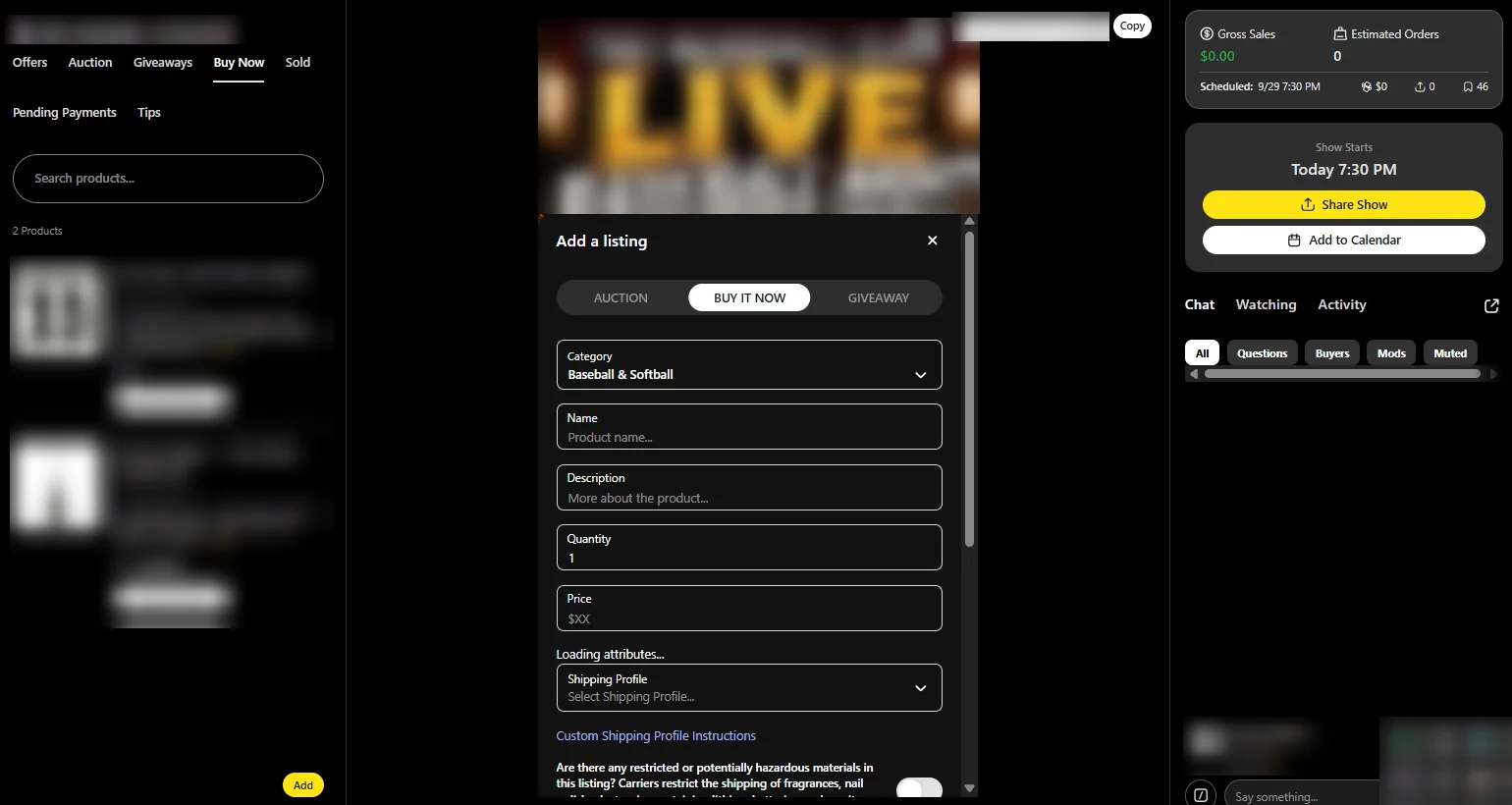Open the Tips tab
This screenshot has height=805, width=1512.
[x=149, y=112]
